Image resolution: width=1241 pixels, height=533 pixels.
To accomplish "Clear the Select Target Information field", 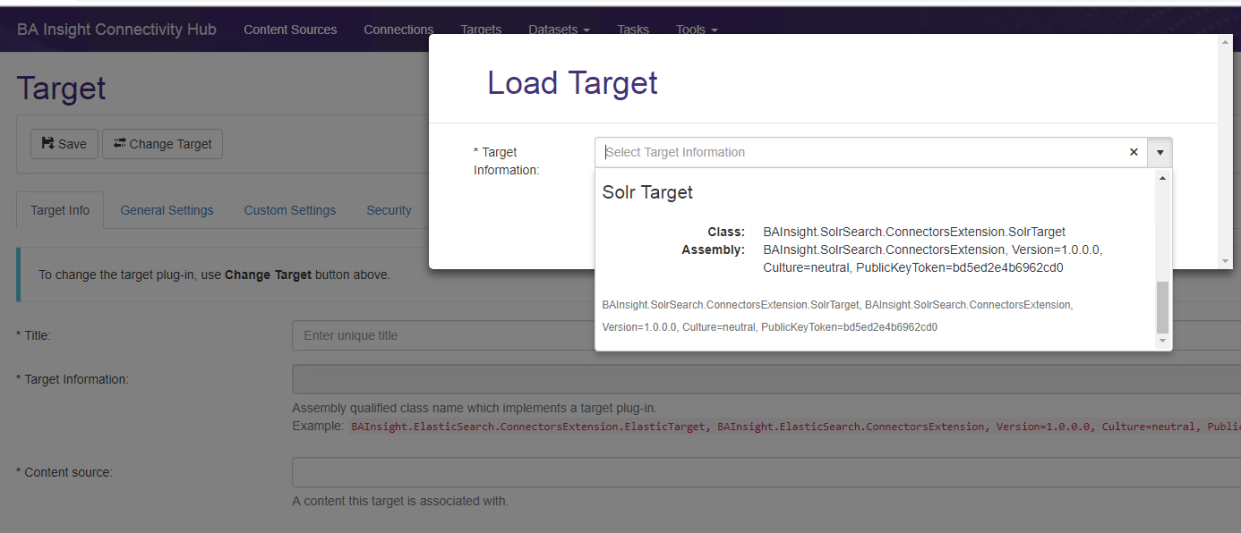I will 1133,153.
